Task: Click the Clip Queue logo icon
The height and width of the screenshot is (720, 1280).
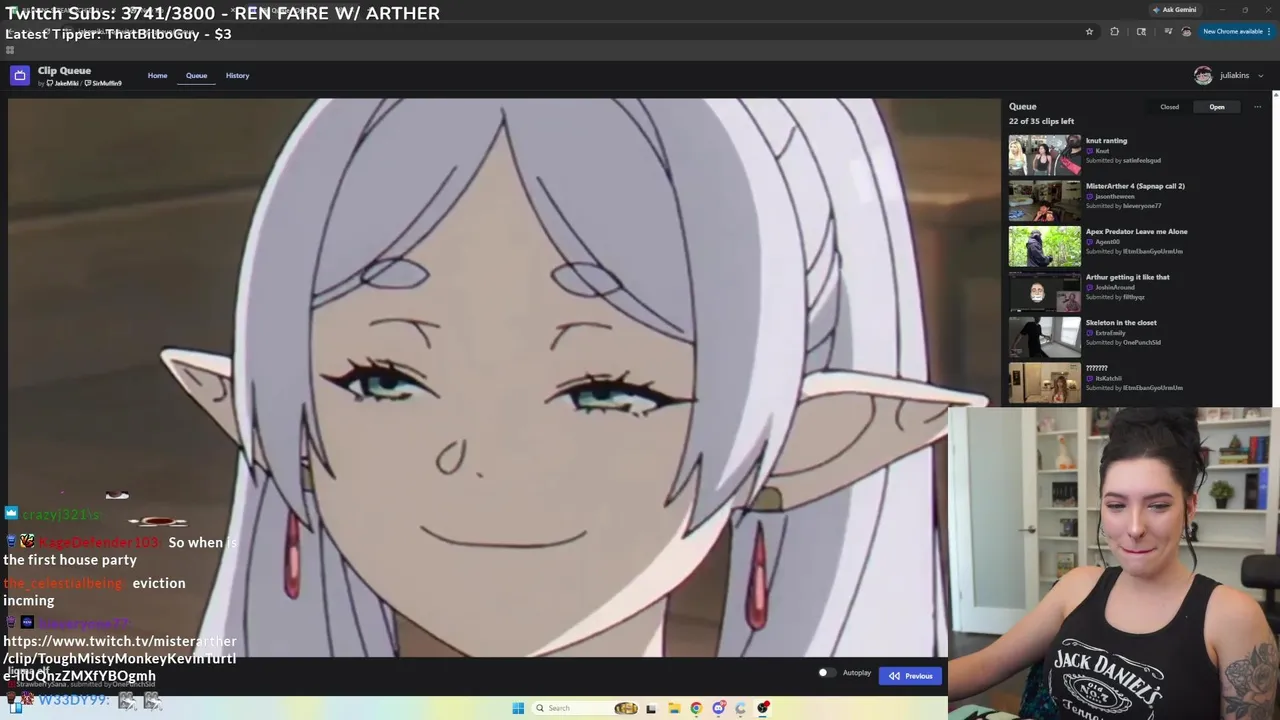Action: pos(20,75)
